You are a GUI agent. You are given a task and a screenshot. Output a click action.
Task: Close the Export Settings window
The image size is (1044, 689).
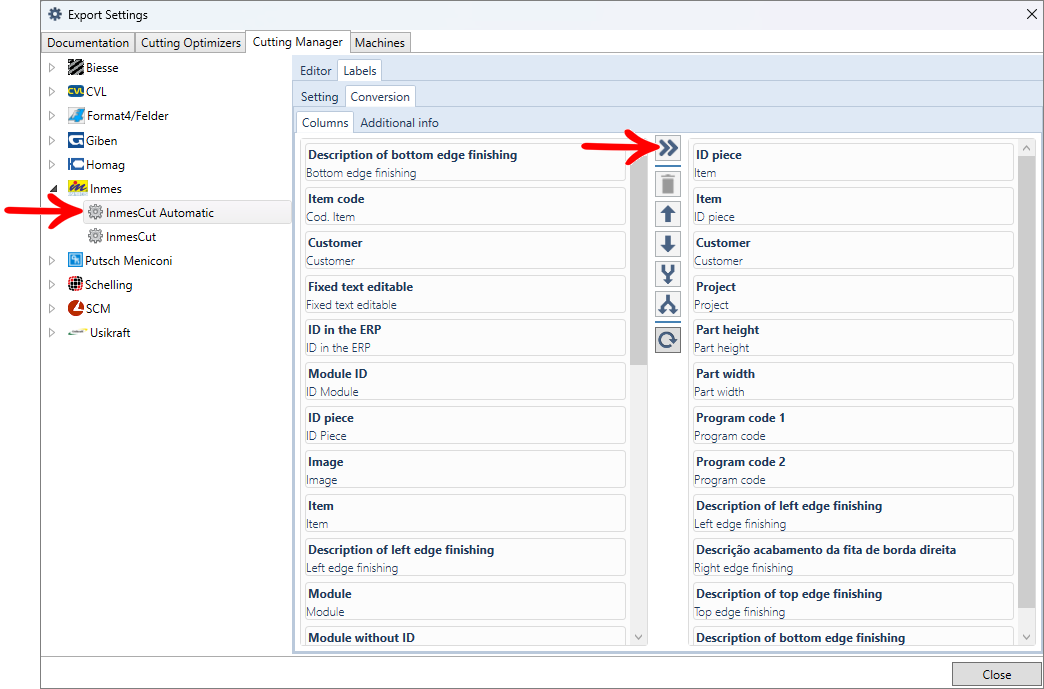pyautogui.click(x=1031, y=15)
